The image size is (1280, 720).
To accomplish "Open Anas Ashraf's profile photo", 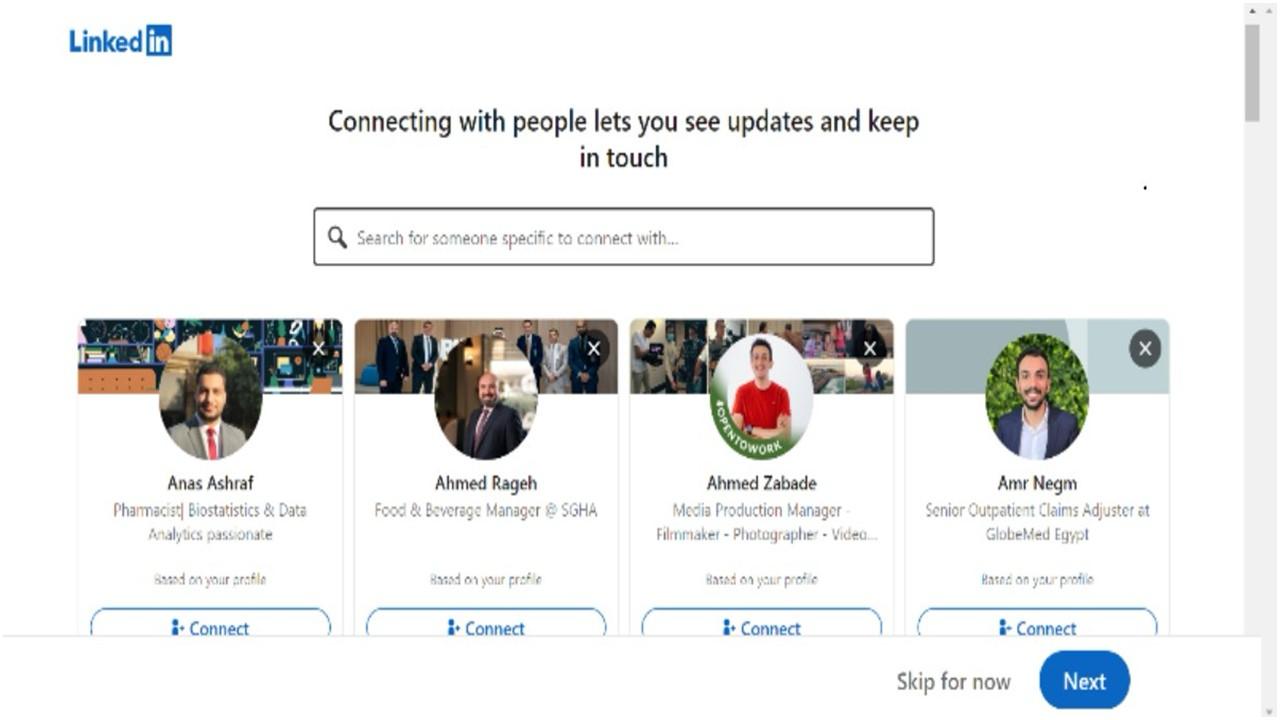I will pos(210,397).
